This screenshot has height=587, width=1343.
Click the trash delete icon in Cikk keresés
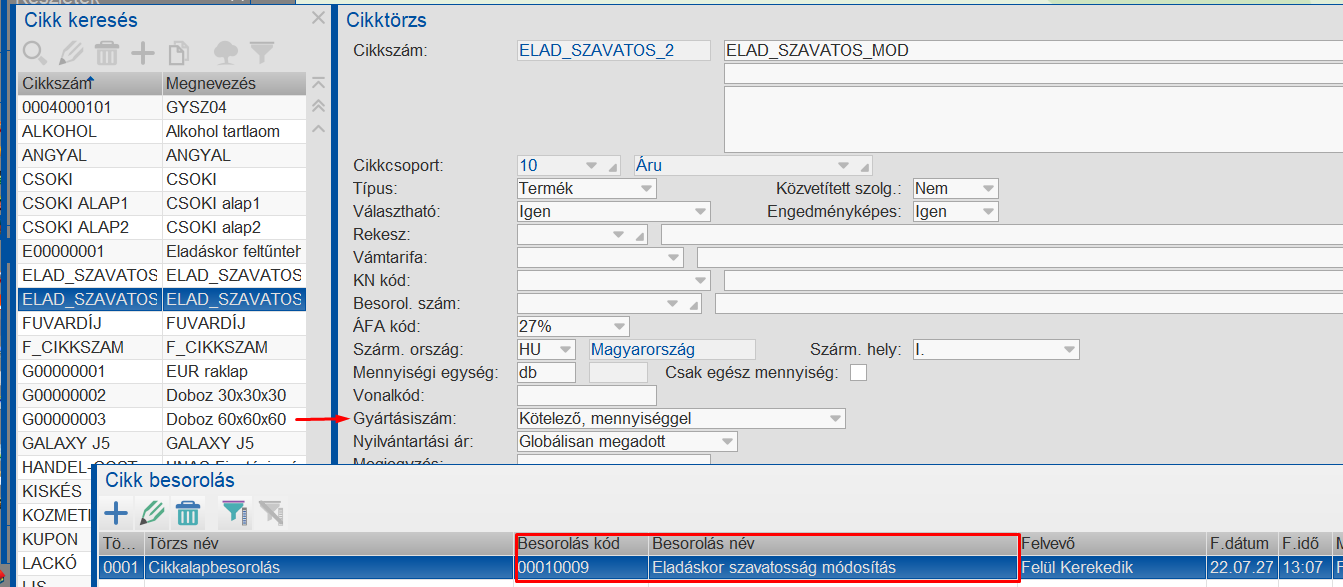pyautogui.click(x=107, y=52)
